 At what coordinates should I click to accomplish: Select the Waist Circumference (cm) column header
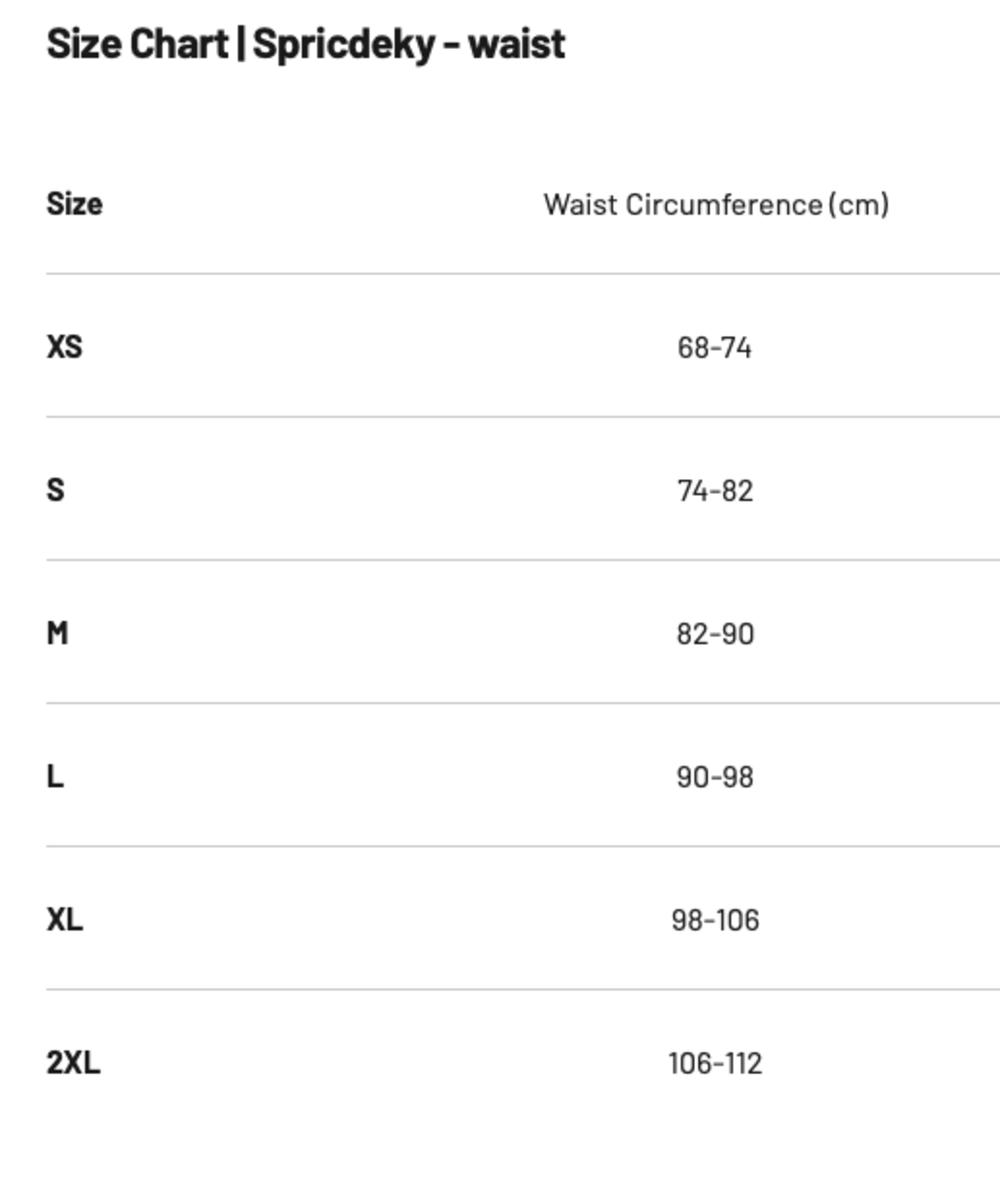point(716,204)
